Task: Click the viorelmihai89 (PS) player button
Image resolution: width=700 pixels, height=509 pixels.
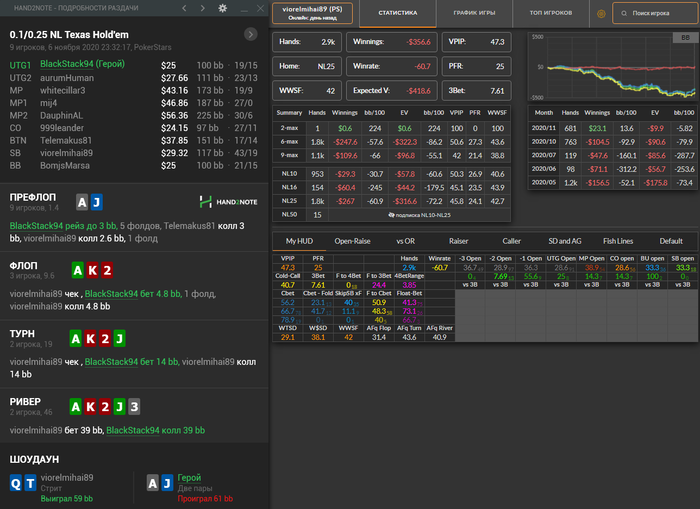Action: 312,13
